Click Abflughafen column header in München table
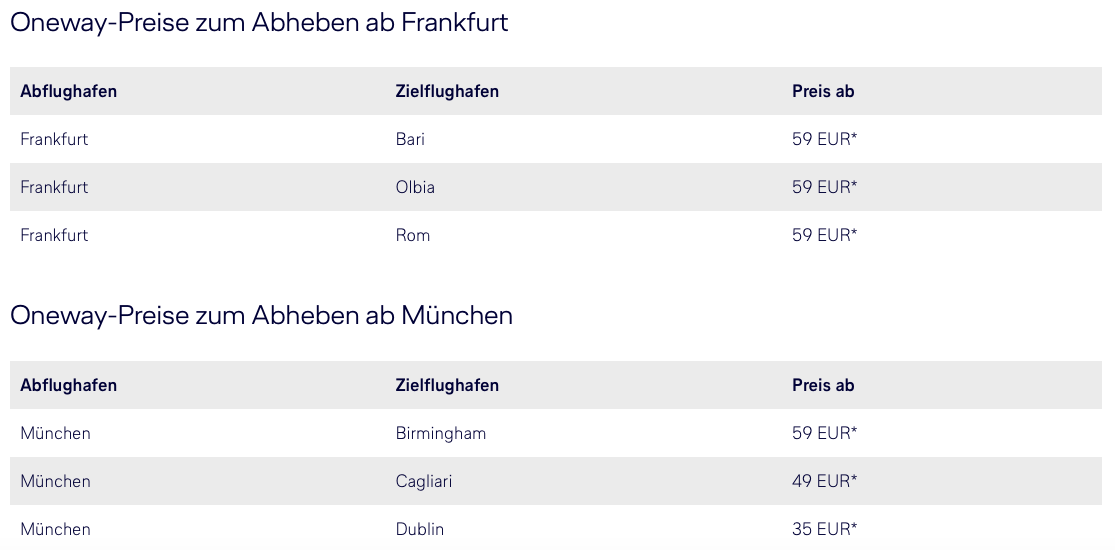The image size is (1115, 550). [68, 385]
